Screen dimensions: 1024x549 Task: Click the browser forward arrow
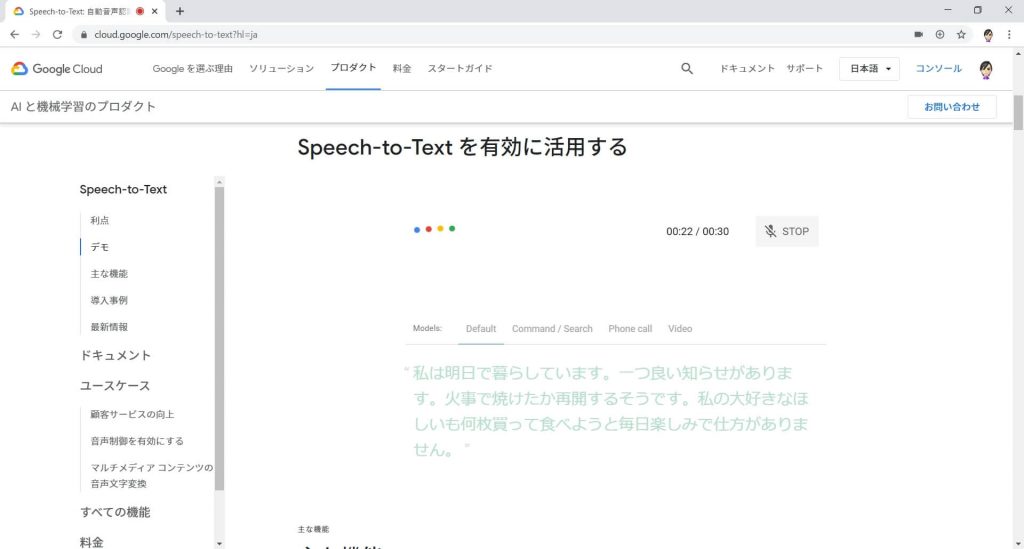[36, 35]
